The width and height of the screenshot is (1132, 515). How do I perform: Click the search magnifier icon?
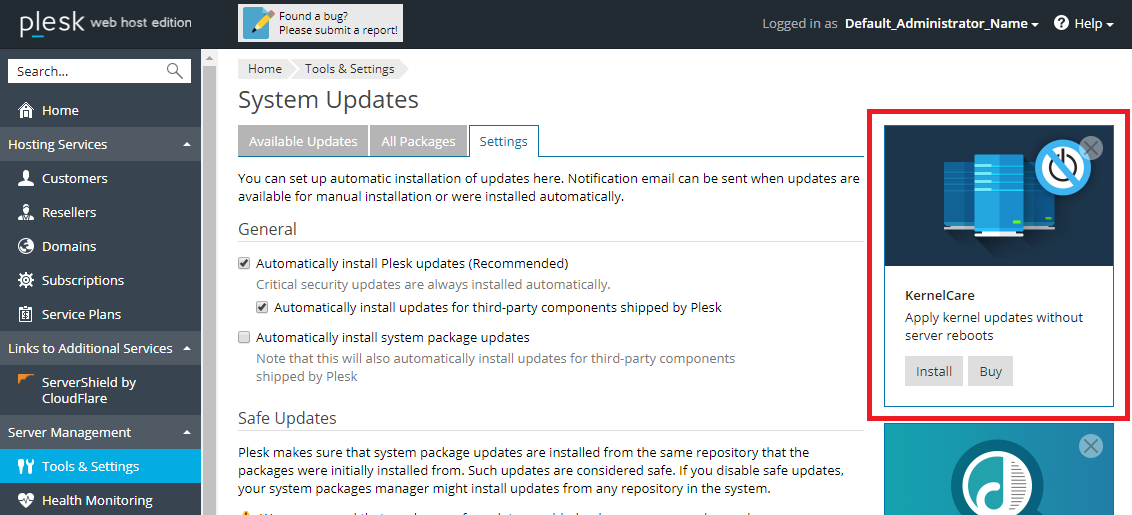pyautogui.click(x=175, y=71)
